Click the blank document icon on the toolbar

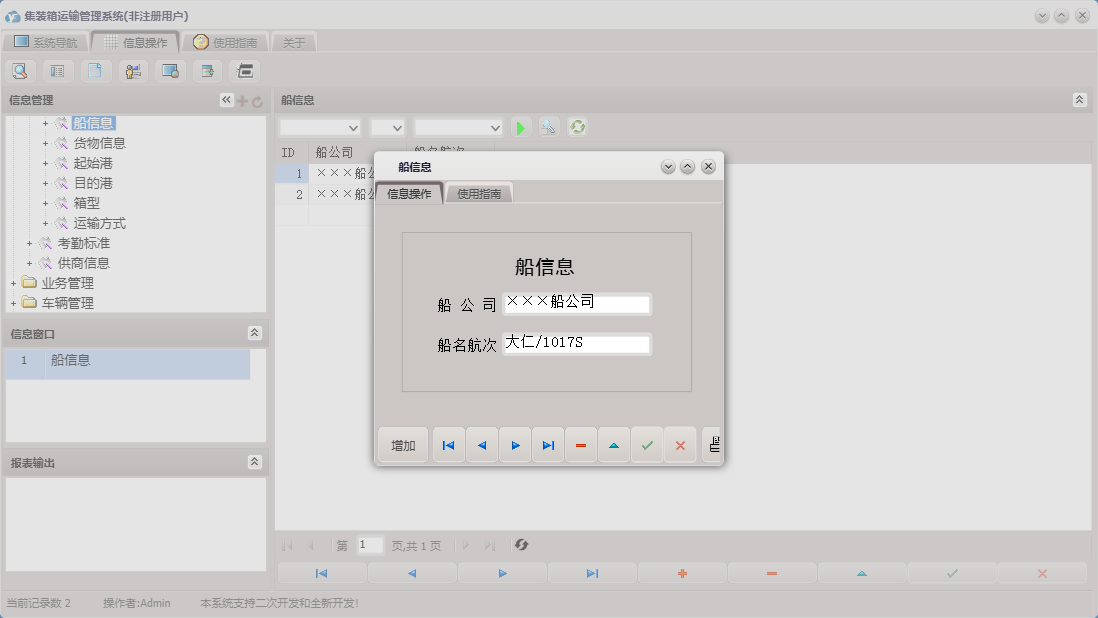pos(95,70)
